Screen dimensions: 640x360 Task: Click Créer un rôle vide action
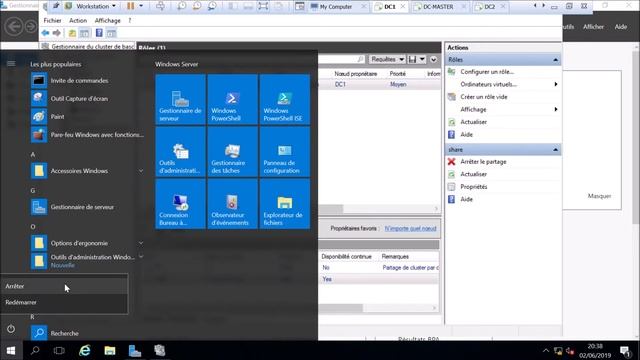(484, 97)
